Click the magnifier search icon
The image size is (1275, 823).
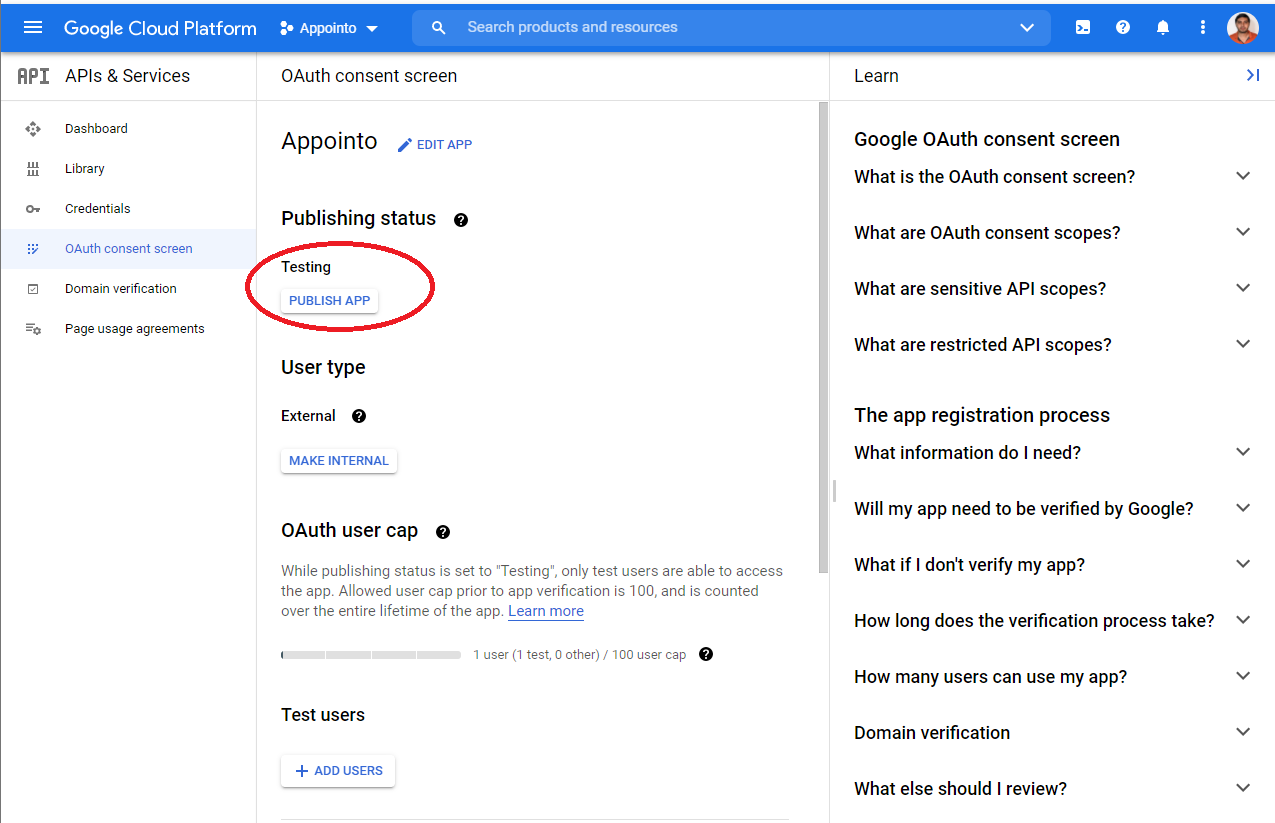[438, 28]
